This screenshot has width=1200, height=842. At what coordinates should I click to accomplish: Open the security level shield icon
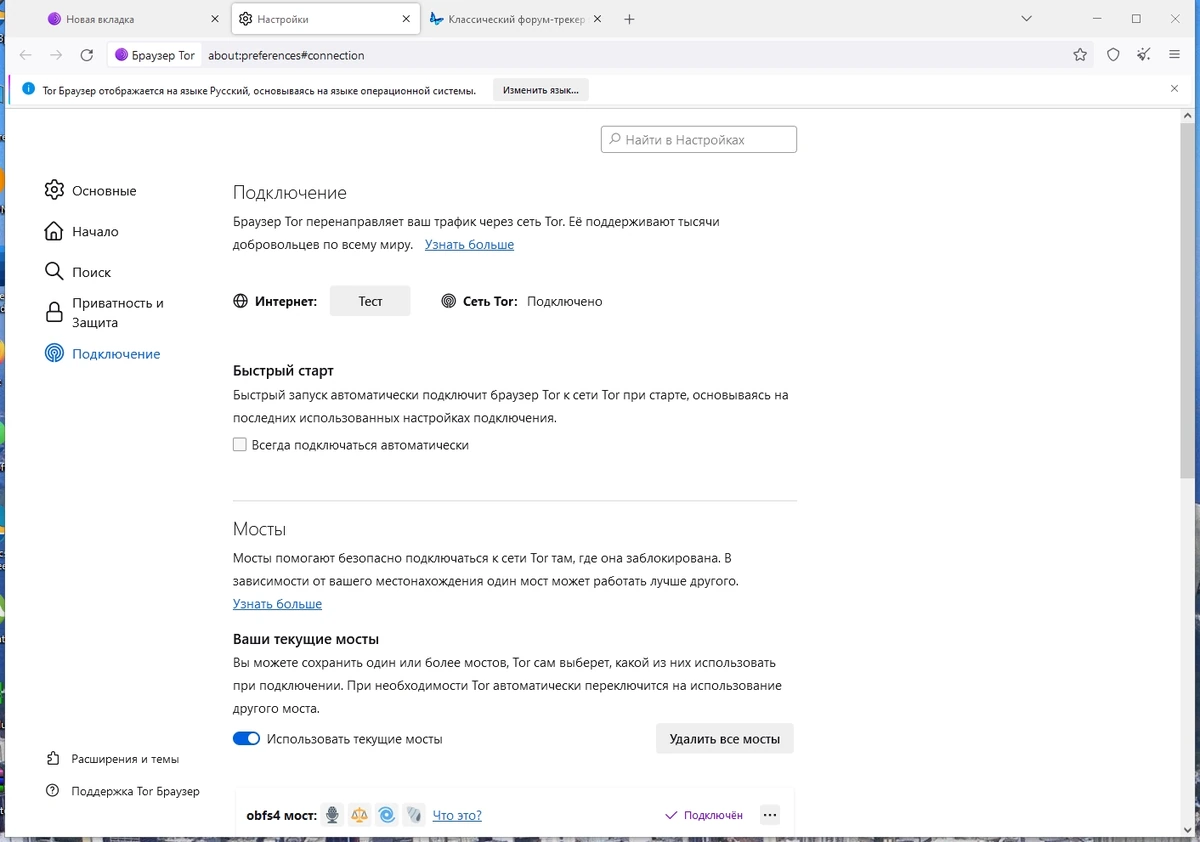click(1113, 55)
